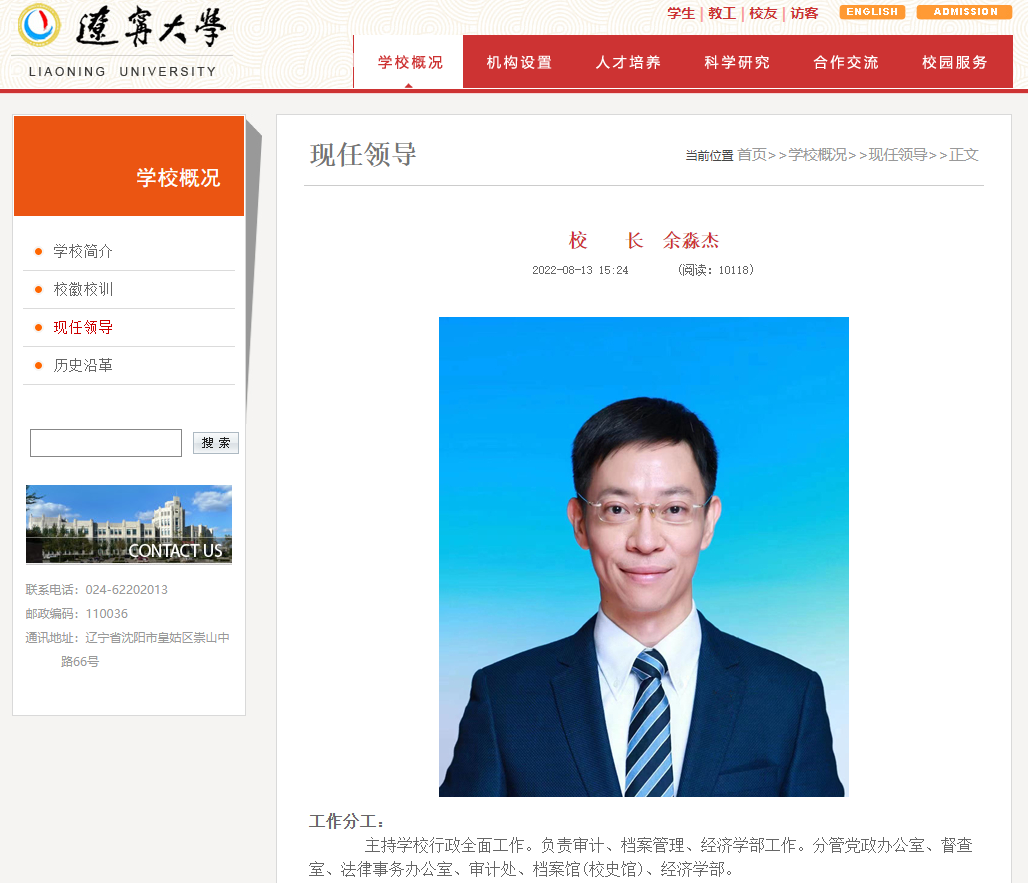This screenshot has height=883, width=1028.
Task: Go to 历史沿革 in the sidebar
Action: (x=83, y=365)
